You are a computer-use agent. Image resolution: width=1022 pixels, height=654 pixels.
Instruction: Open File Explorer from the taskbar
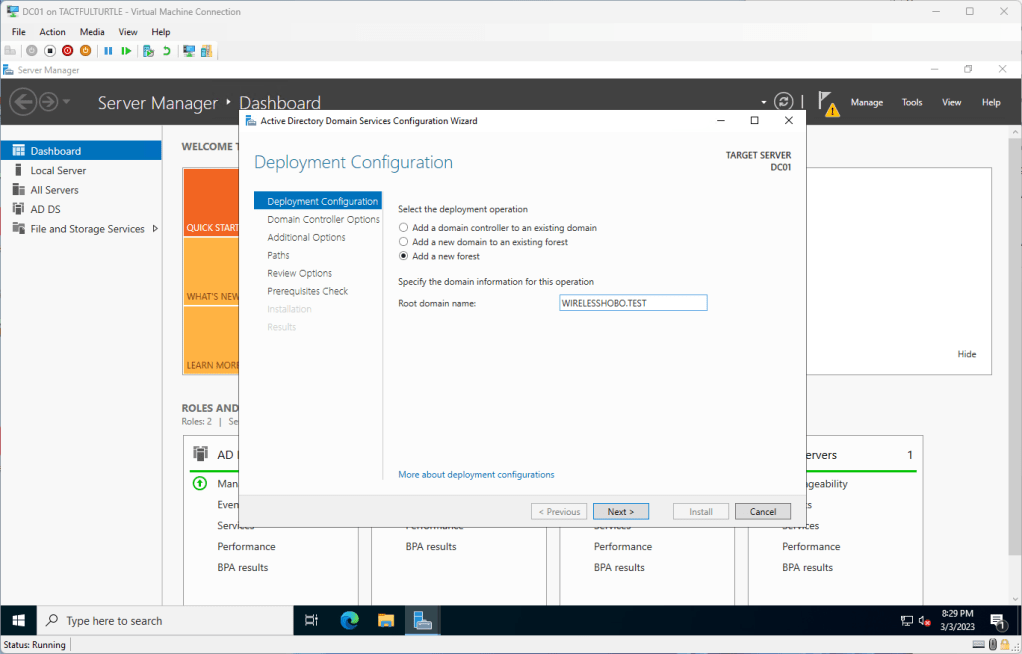pos(386,621)
